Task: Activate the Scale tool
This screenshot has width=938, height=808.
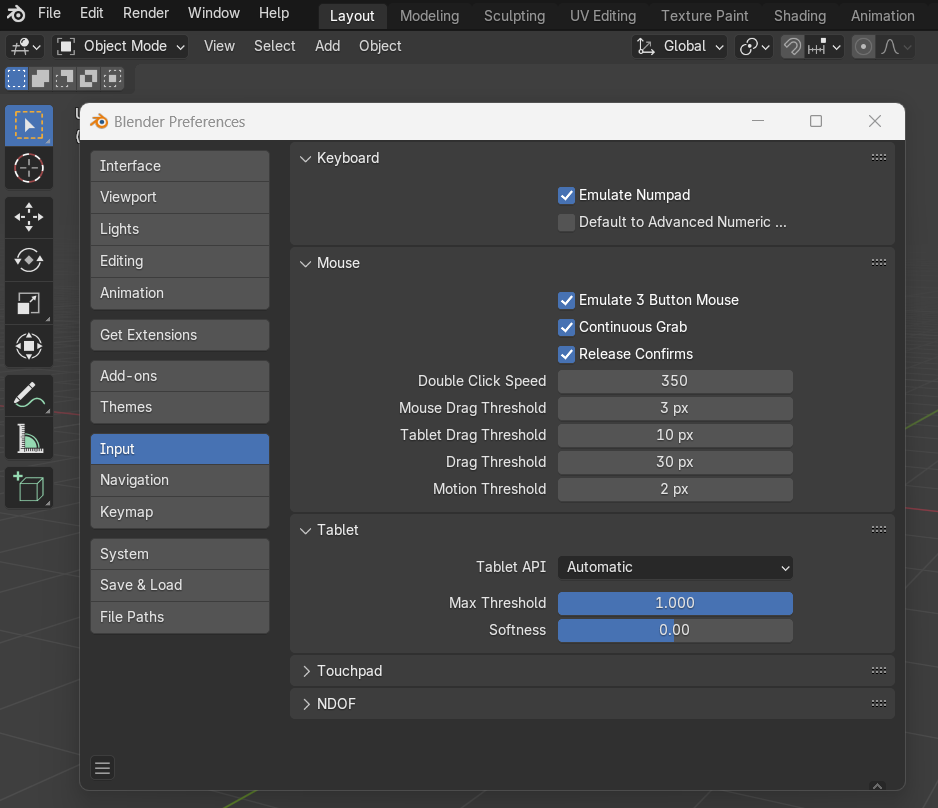Action: point(29,303)
